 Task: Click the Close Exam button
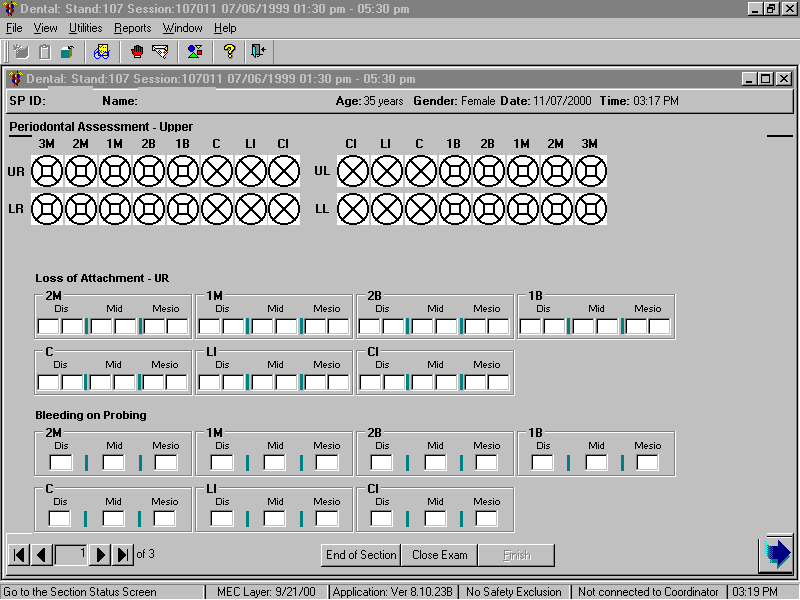[x=439, y=555]
